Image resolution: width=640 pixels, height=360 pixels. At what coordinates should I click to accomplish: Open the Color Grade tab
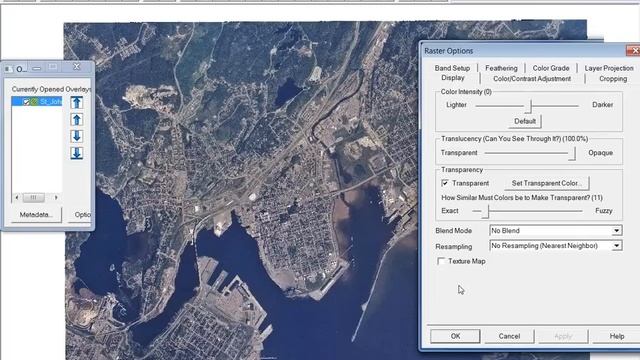click(551, 68)
